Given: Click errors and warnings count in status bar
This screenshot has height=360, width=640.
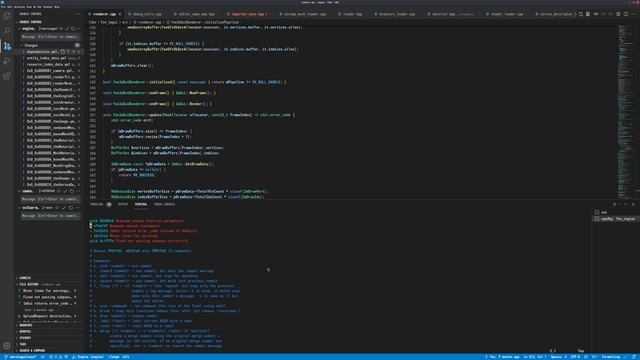Looking at the screenshot, I should [58, 357].
